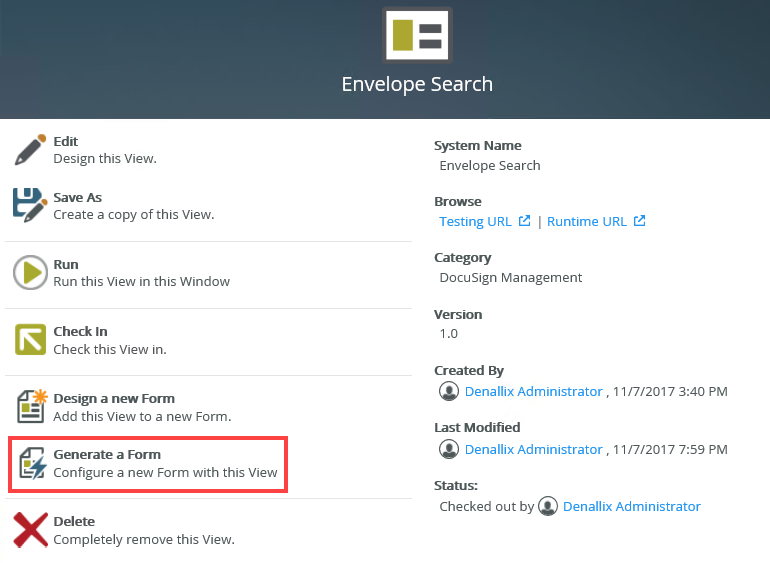Viewport: 770px width, 563px height.
Task: Click the Design a new Form icon
Action: pos(31,407)
